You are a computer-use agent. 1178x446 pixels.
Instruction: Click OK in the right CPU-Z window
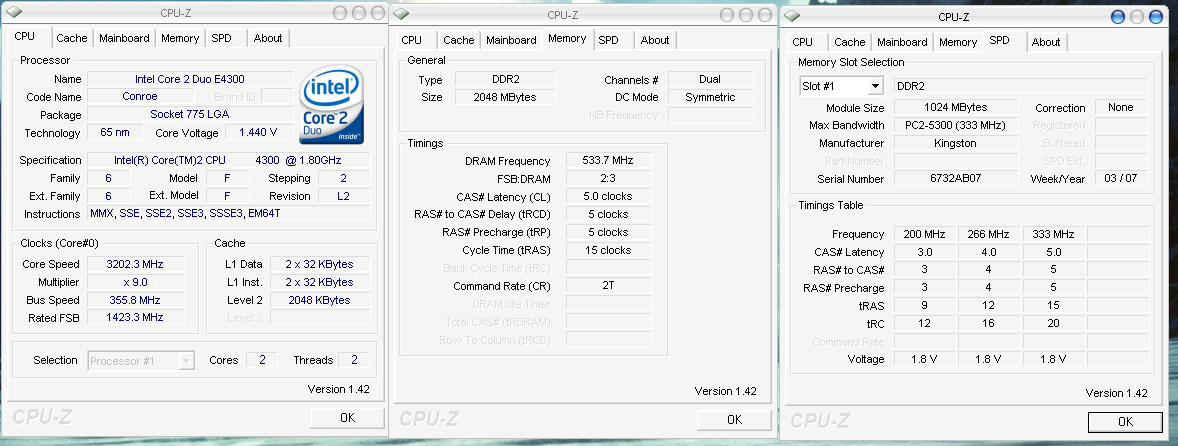click(x=1125, y=422)
